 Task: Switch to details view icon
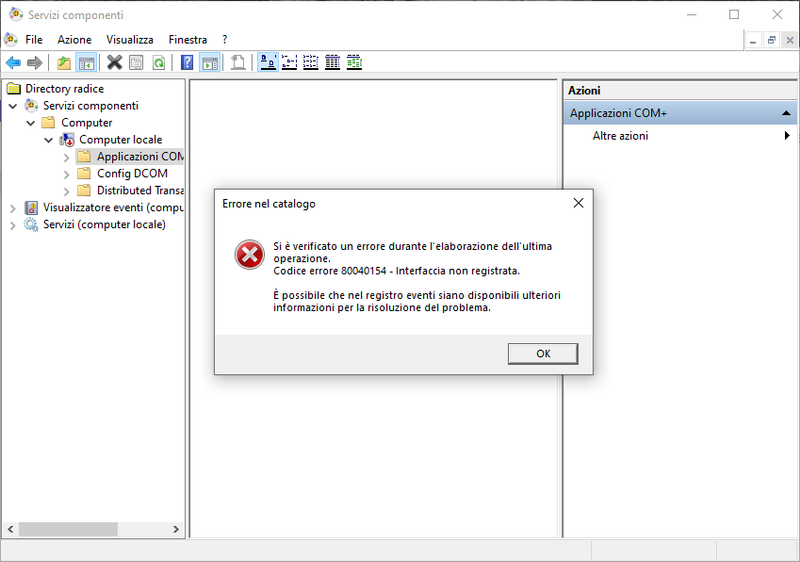pyautogui.click(x=332, y=63)
